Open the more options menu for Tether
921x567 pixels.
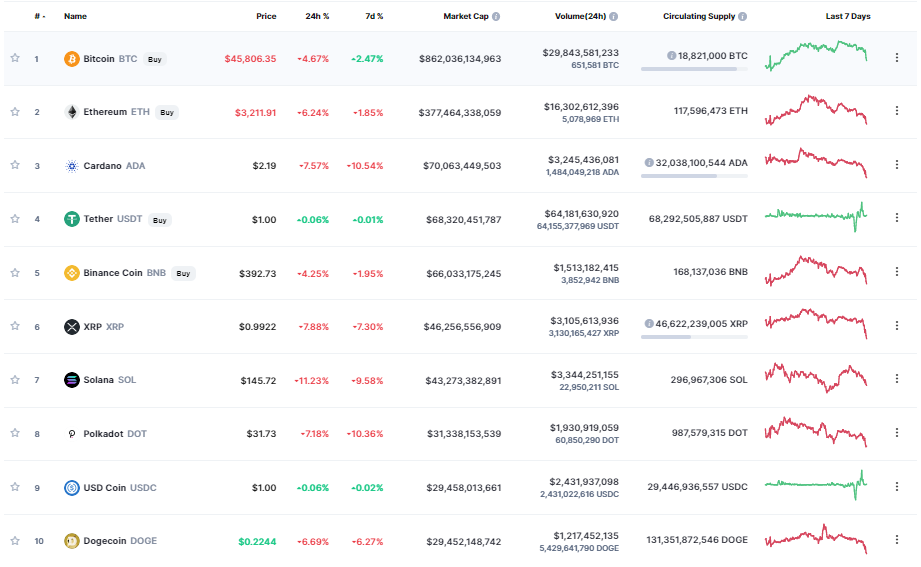pyautogui.click(x=897, y=217)
